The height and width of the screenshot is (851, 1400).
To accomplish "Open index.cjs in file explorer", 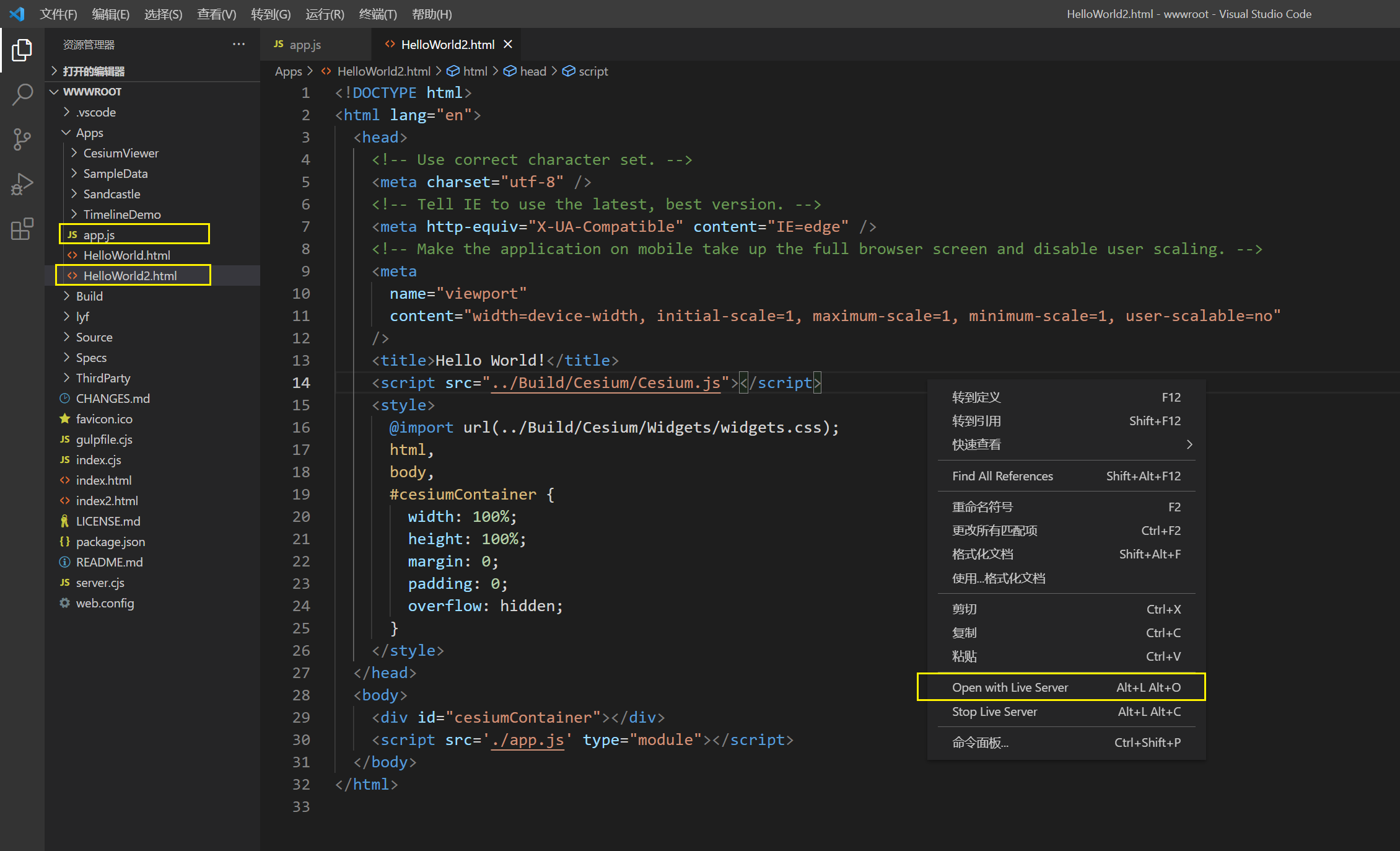I will (152, 460).
